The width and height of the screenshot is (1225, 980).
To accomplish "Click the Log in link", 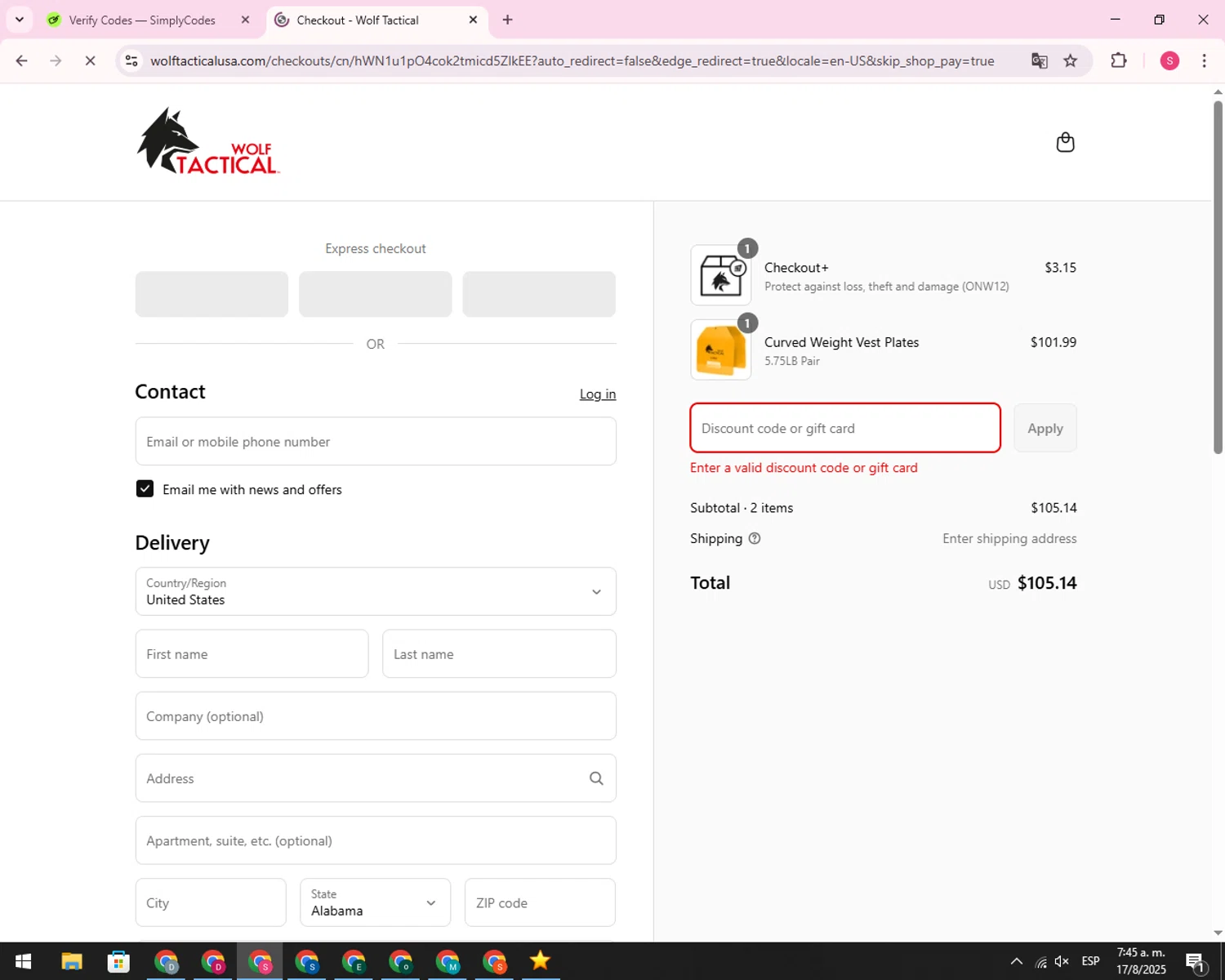I will (x=598, y=394).
